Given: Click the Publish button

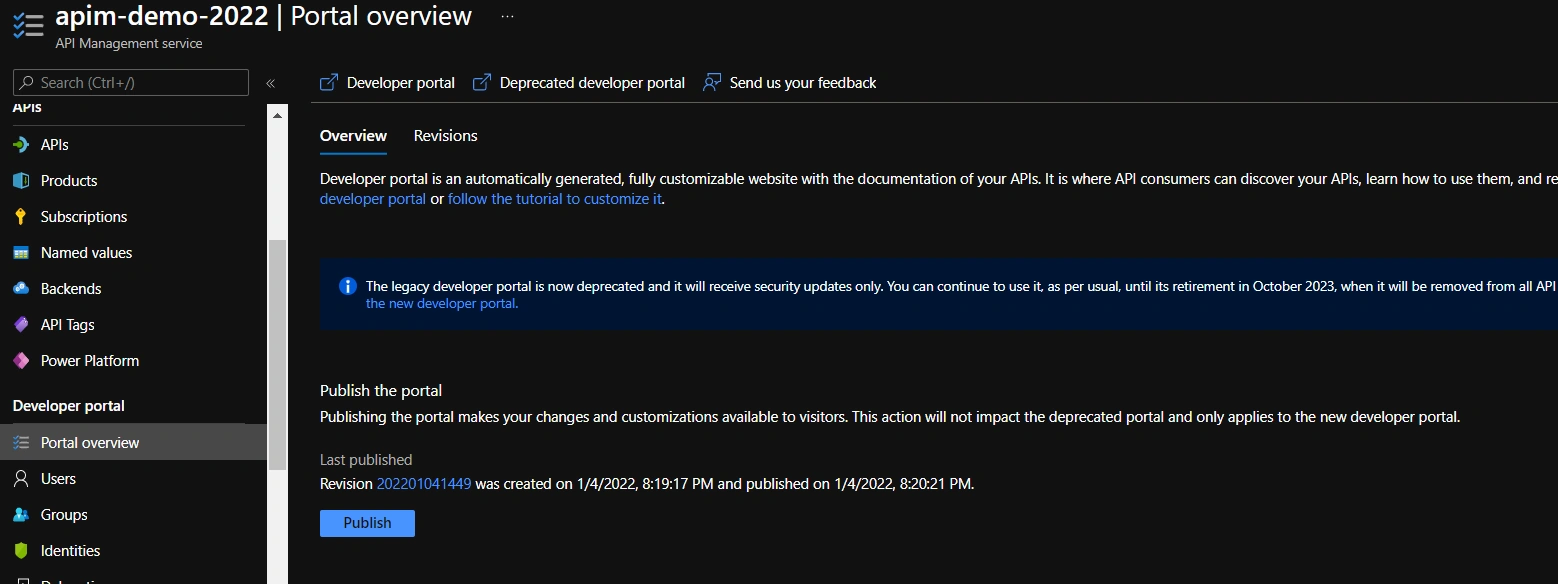Looking at the screenshot, I should (367, 523).
